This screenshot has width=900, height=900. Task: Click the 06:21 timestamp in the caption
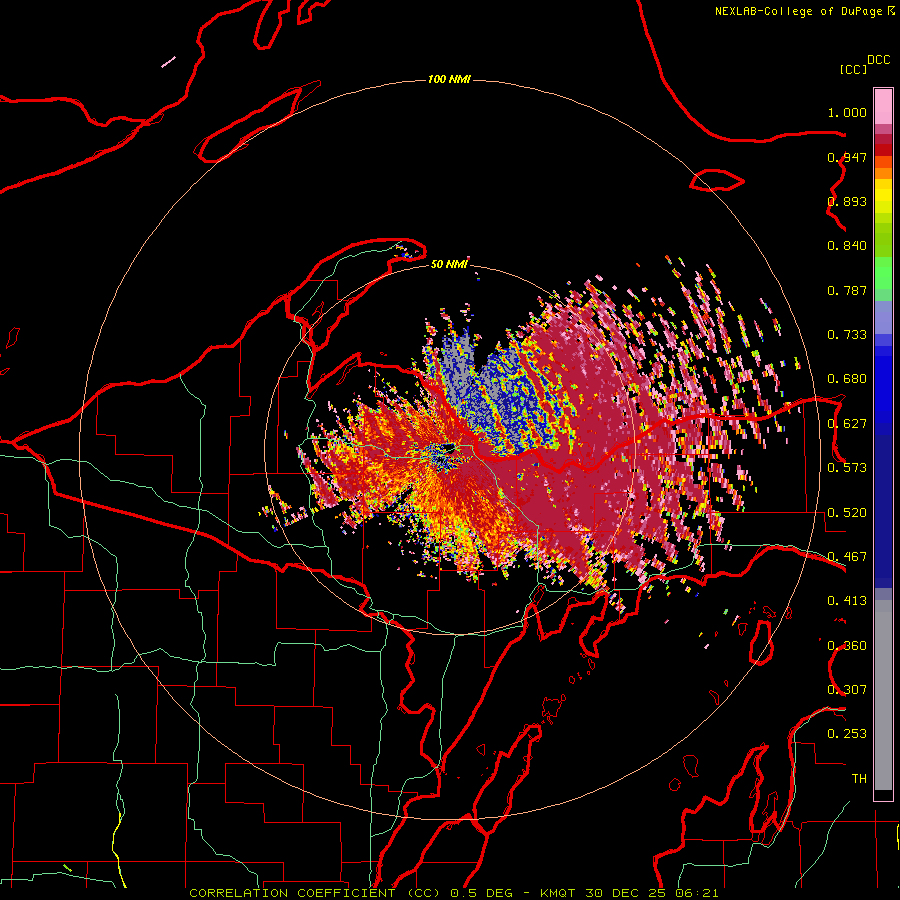(697, 893)
